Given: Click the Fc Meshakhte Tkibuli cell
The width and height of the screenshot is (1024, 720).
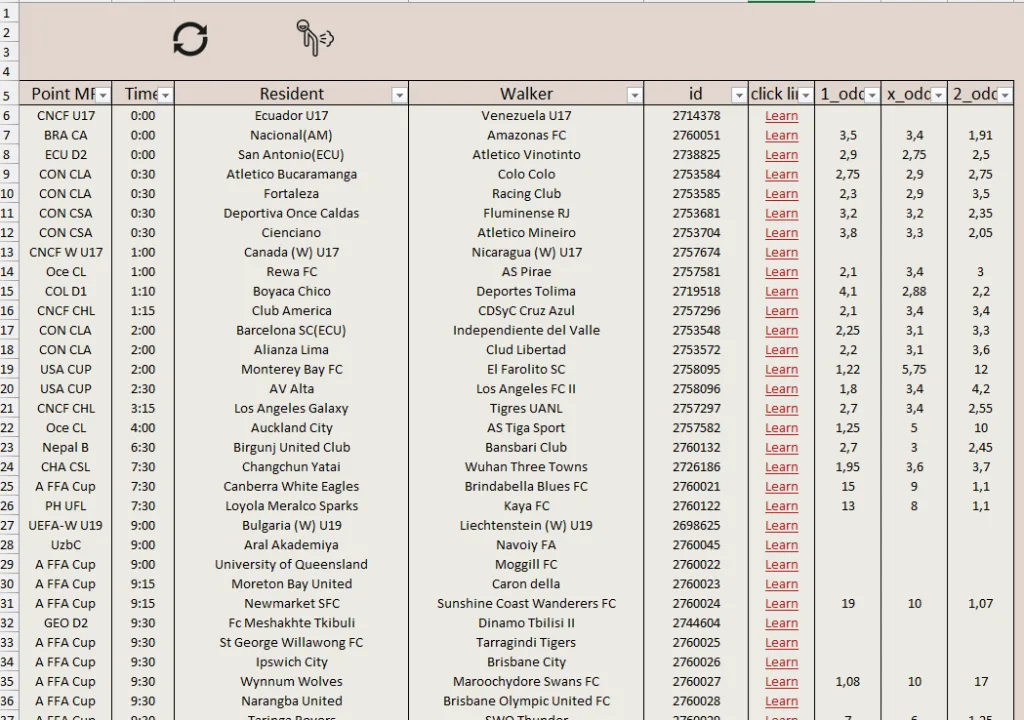Looking at the screenshot, I should pyautogui.click(x=291, y=623).
